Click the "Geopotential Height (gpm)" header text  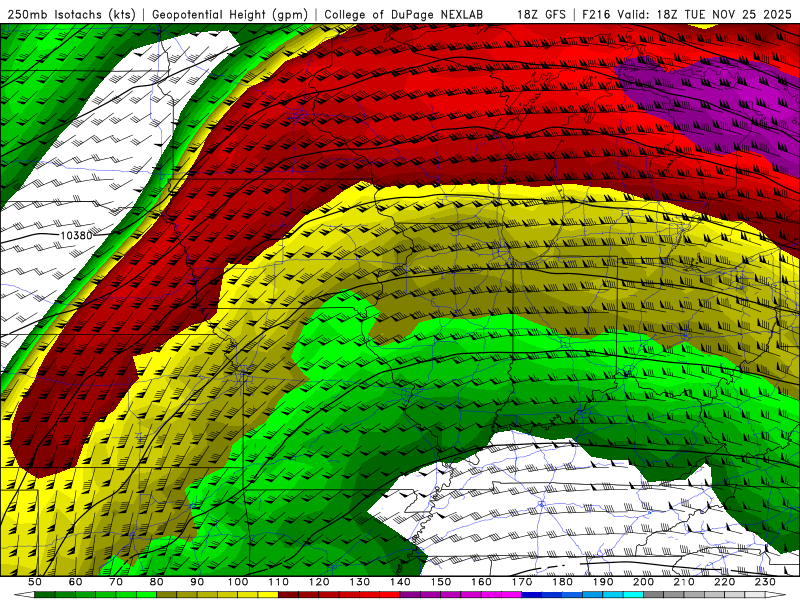point(230,15)
